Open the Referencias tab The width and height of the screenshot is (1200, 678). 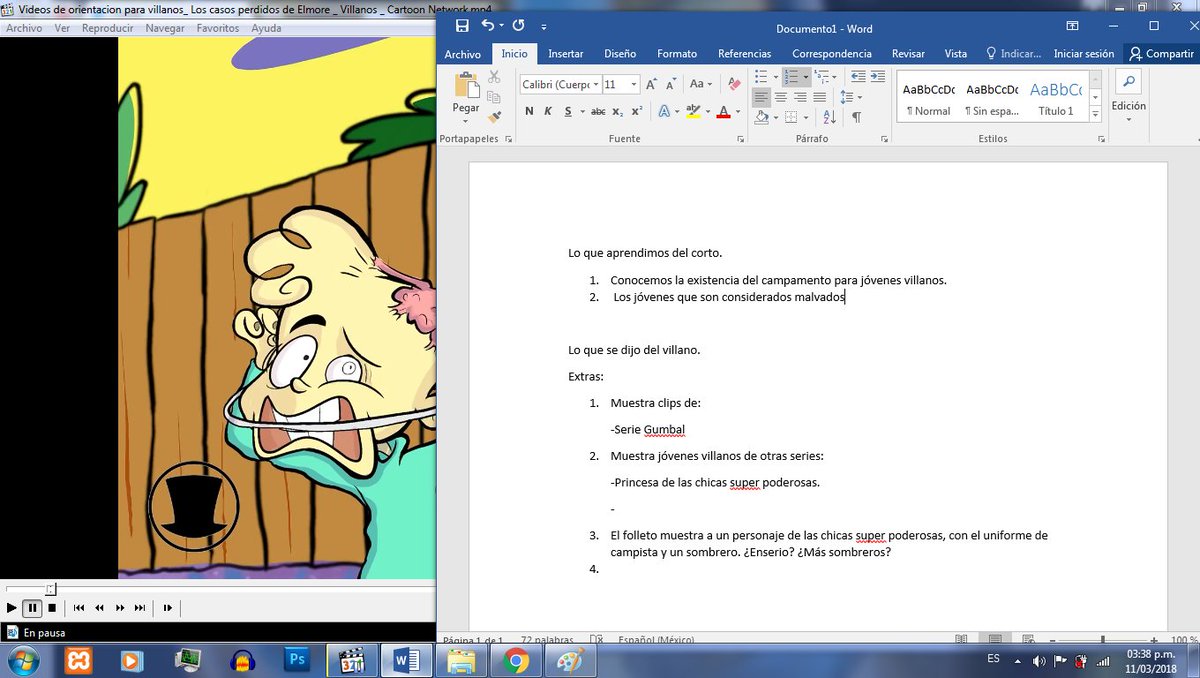coord(745,54)
